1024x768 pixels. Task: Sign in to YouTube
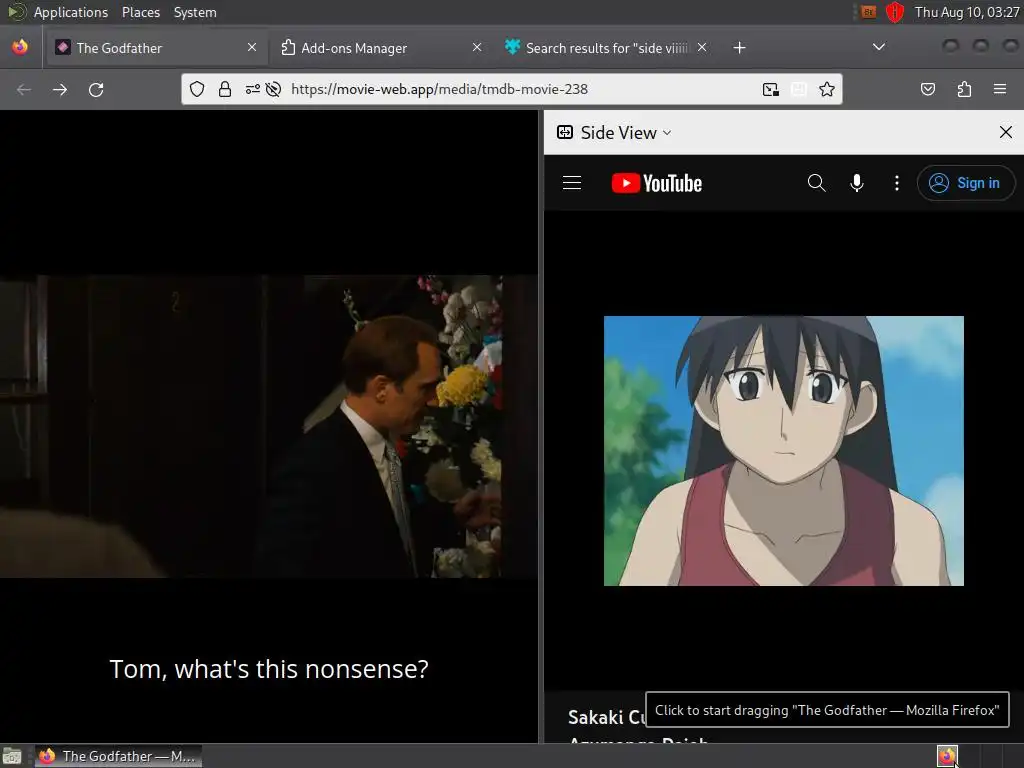(966, 183)
